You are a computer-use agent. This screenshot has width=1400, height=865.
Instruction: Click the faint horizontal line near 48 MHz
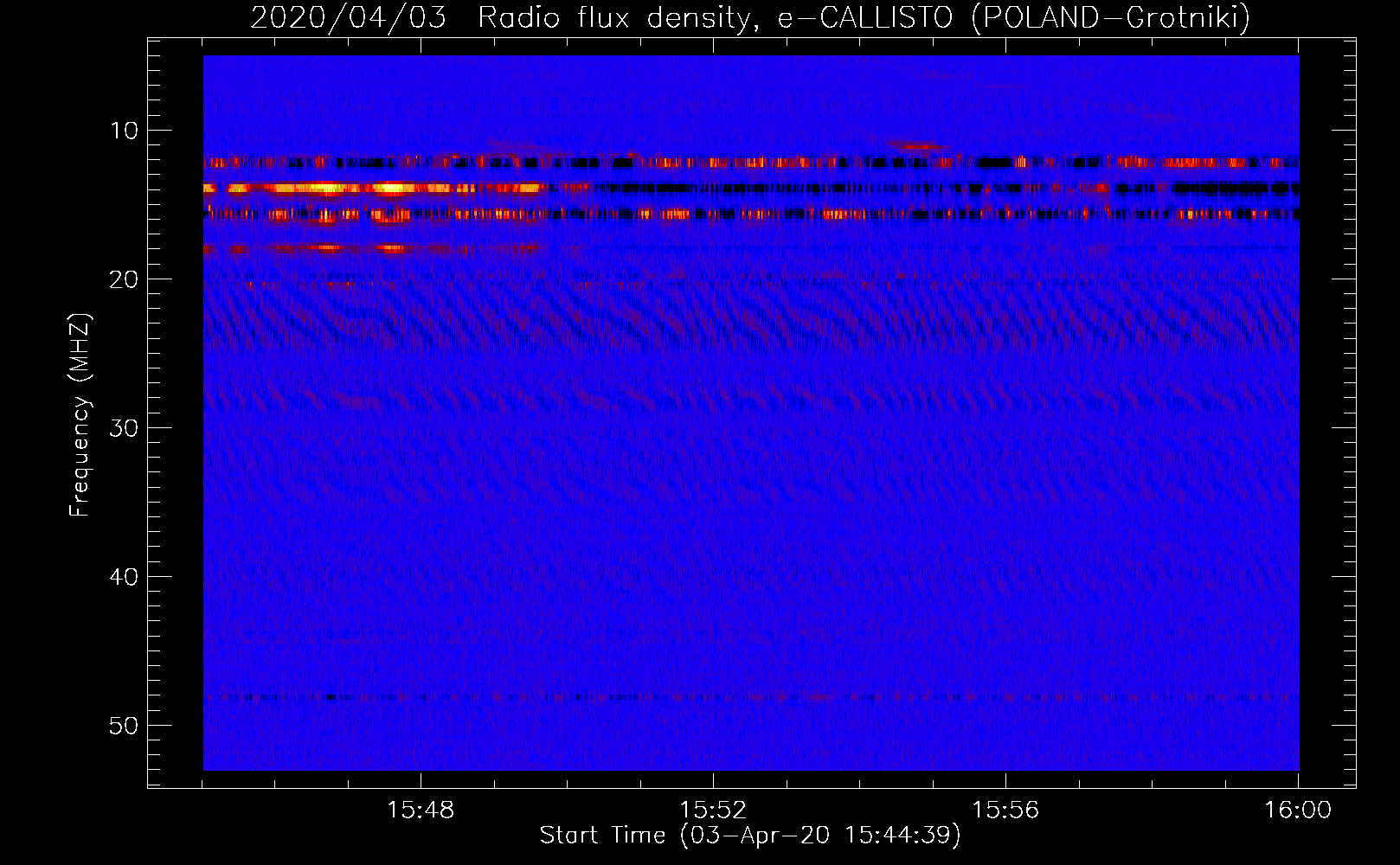[x=751, y=697]
